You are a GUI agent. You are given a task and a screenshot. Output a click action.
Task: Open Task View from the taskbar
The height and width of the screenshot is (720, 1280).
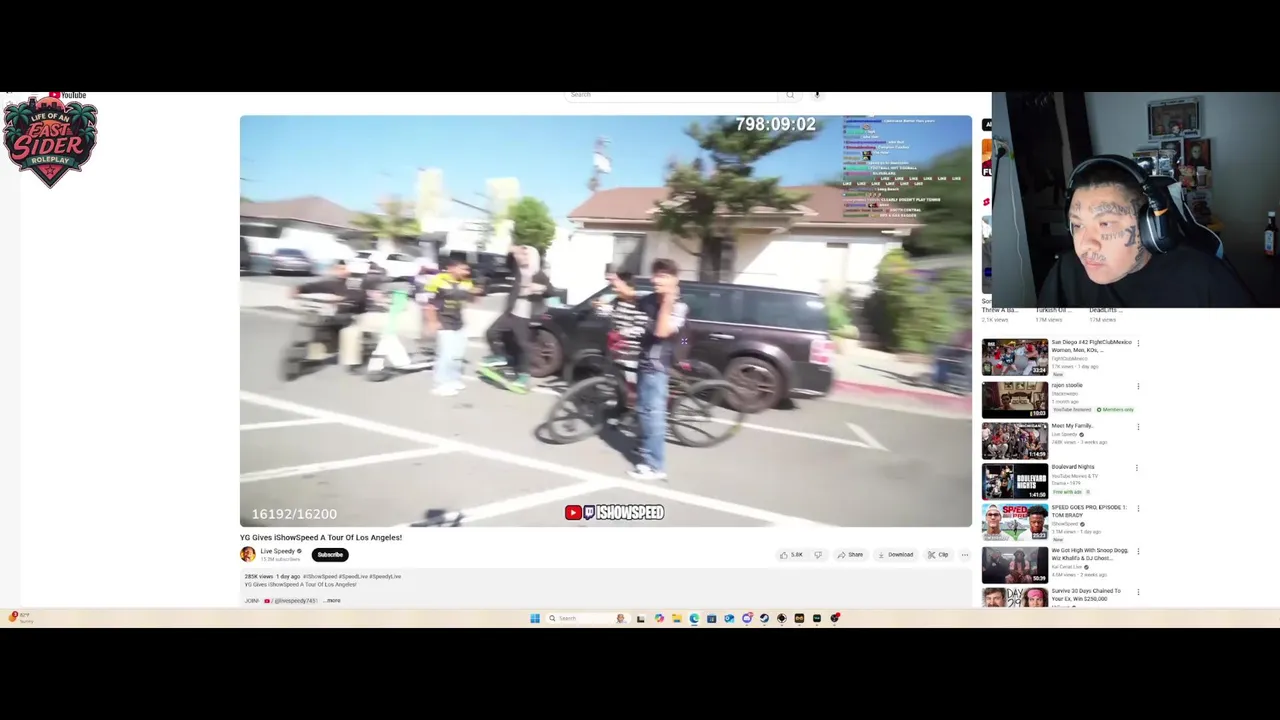pos(641,618)
